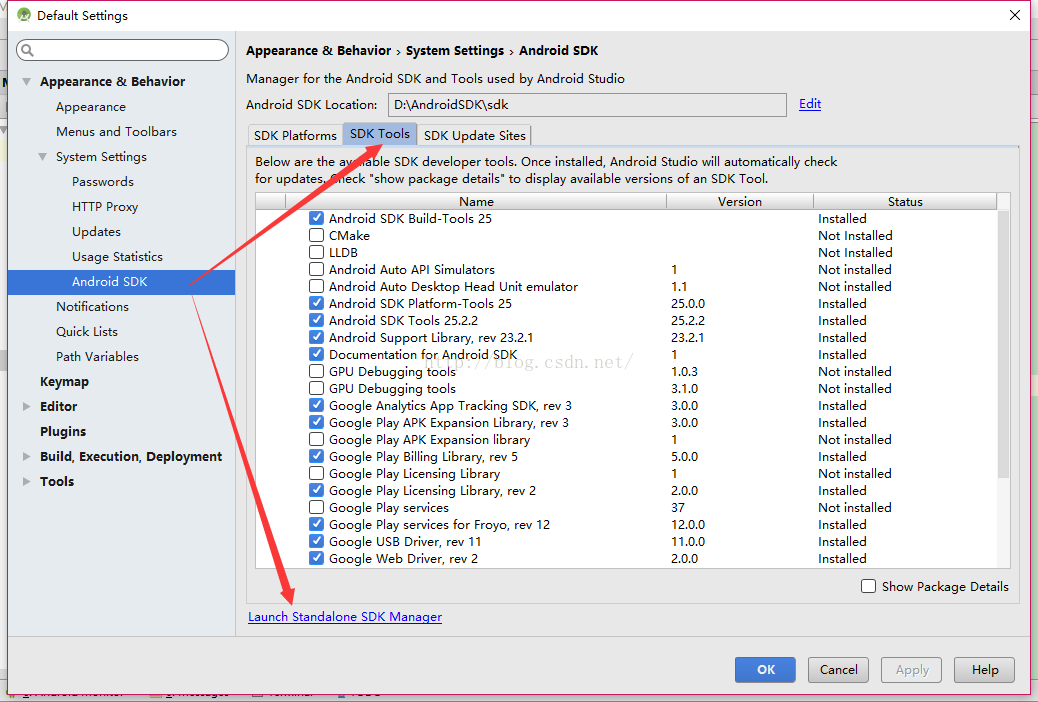This screenshot has width=1038, height=702.
Task: Click System Settings in breadcrumb
Action: click(x=455, y=50)
